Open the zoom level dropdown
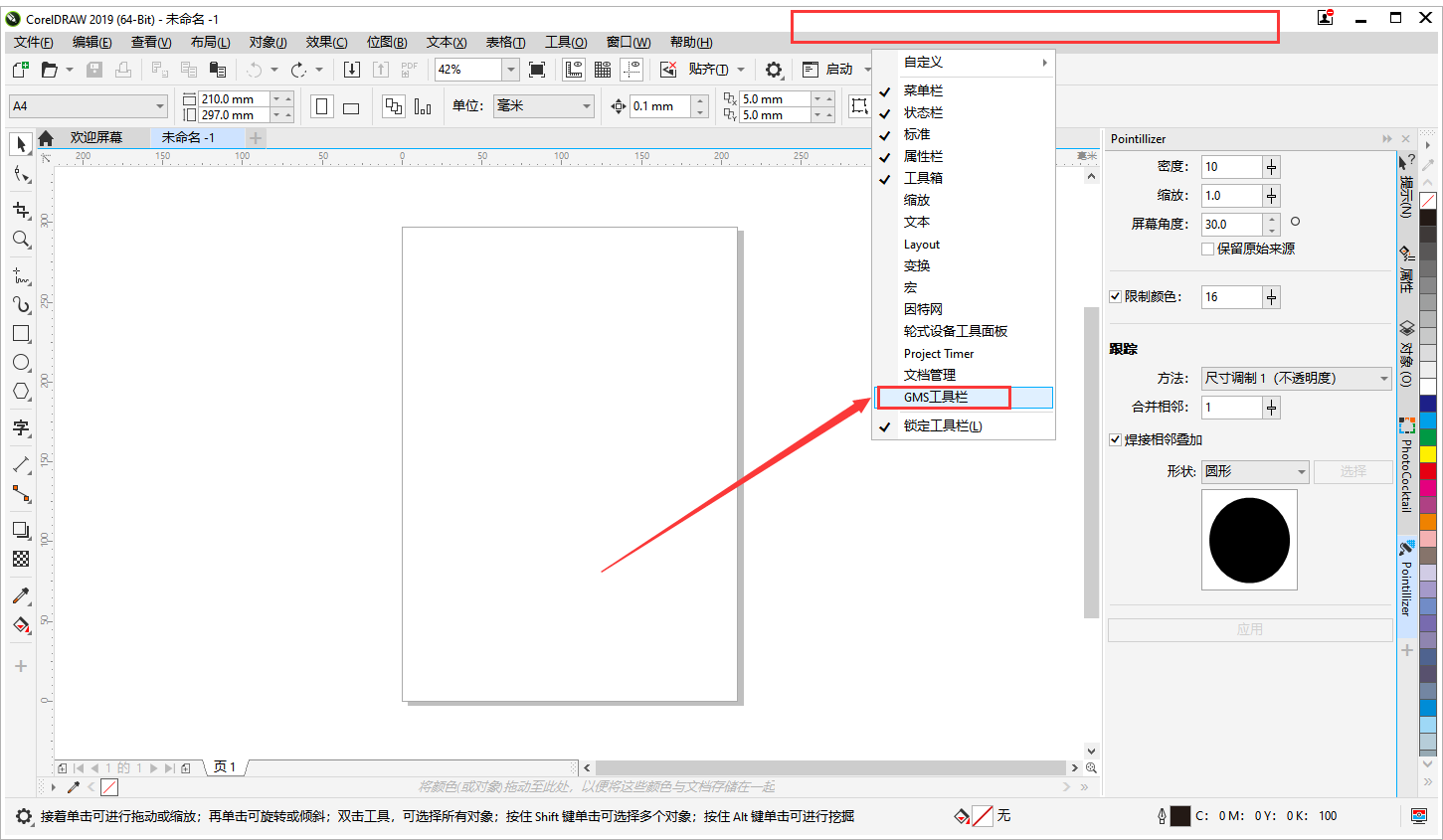The image size is (1443, 840). tap(510, 70)
